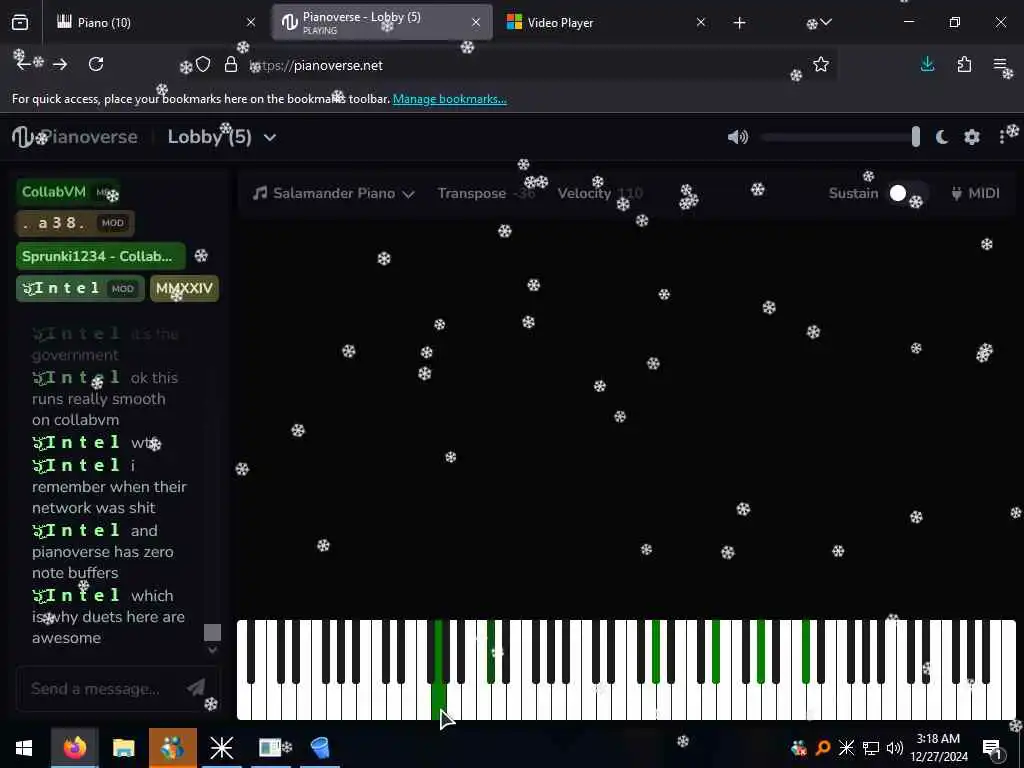Mute the Pianoverse volume speaker icon
Viewport: 1024px width, 768px height.
pos(737,137)
